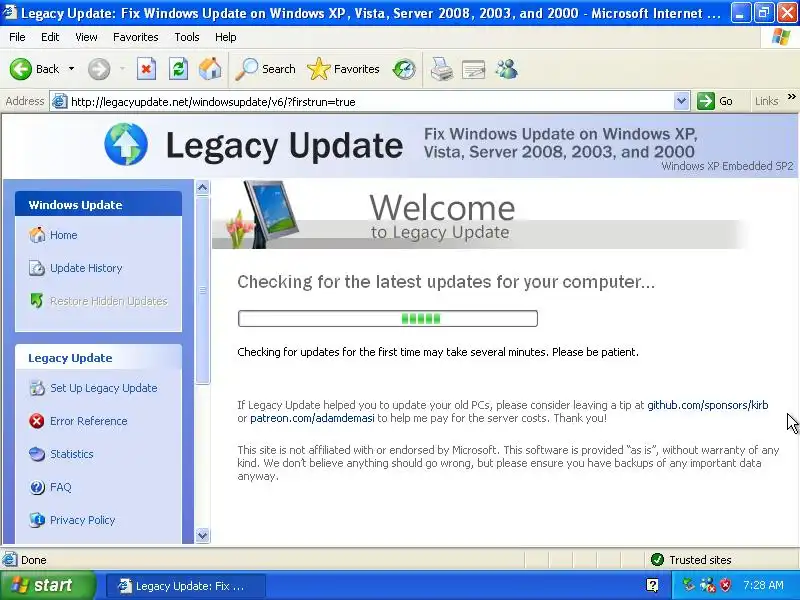Open the Windows start button
Screen dimensions: 800x600
47,585
